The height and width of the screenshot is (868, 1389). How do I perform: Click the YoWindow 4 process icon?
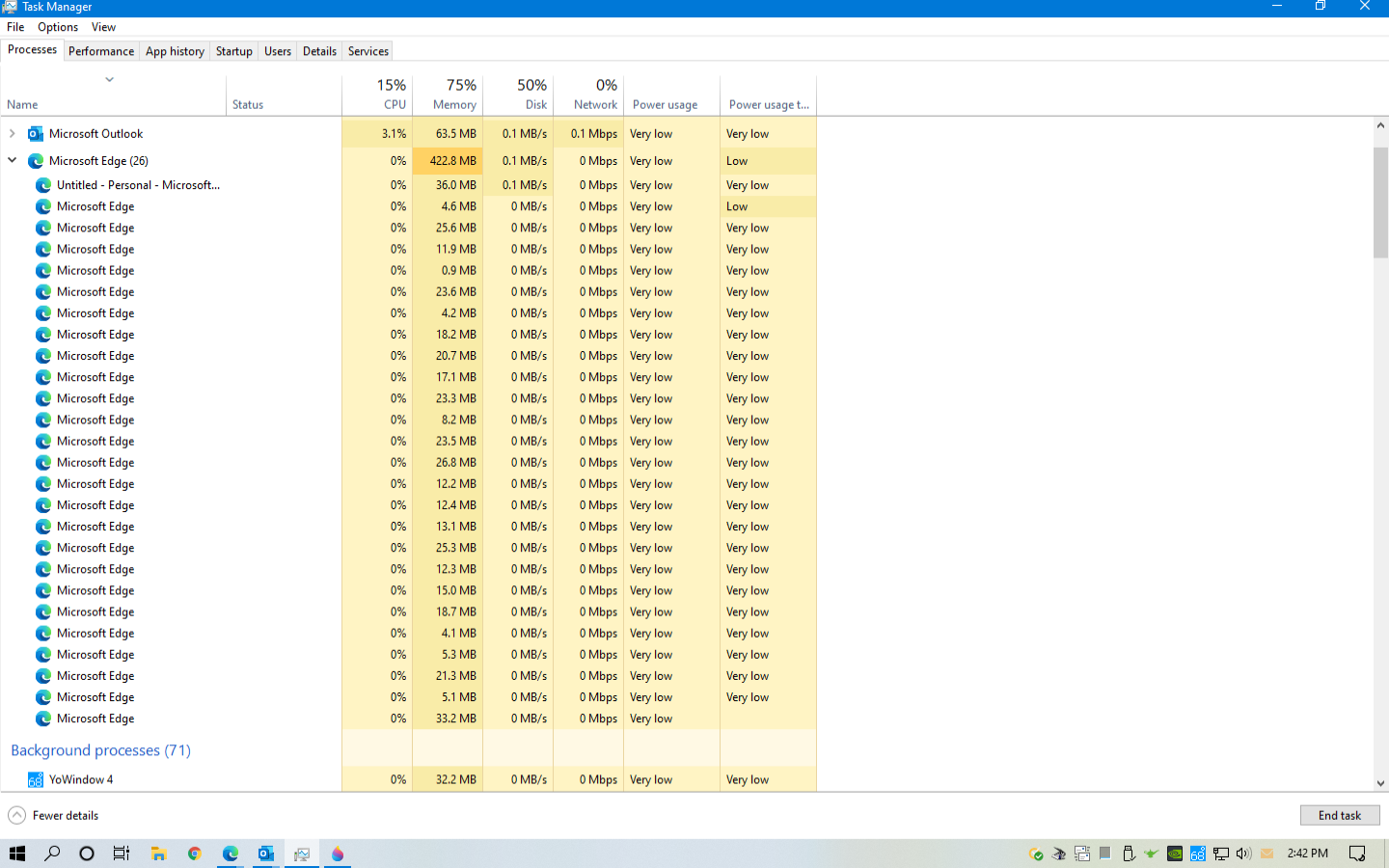coord(36,780)
